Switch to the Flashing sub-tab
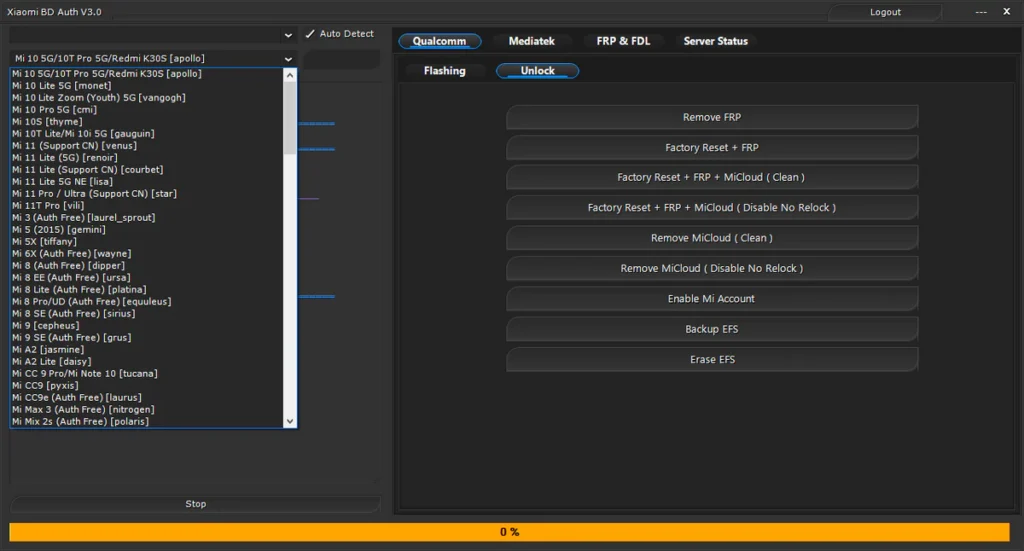 (444, 71)
